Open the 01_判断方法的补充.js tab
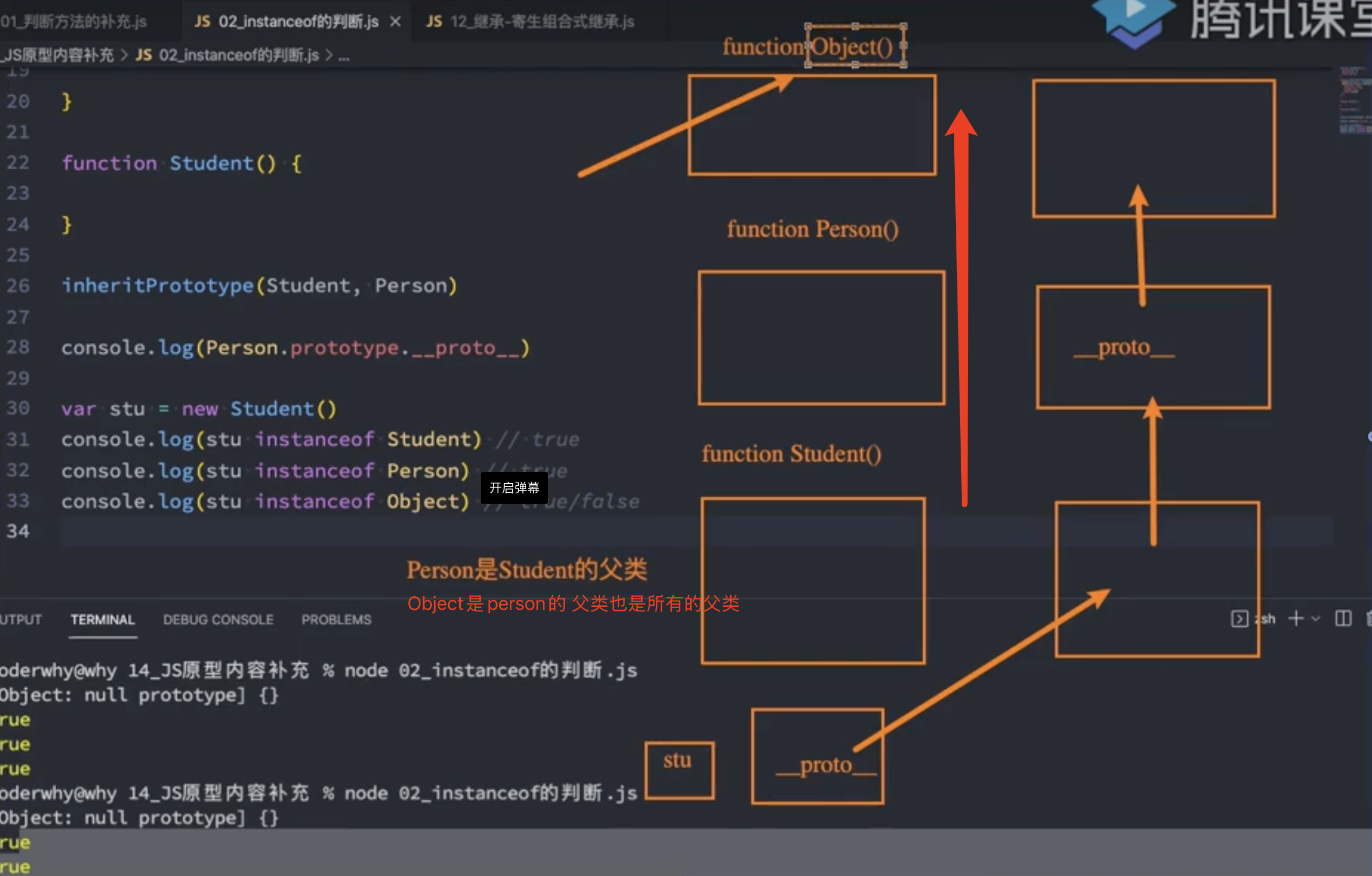The width and height of the screenshot is (1372, 876). click(74, 22)
